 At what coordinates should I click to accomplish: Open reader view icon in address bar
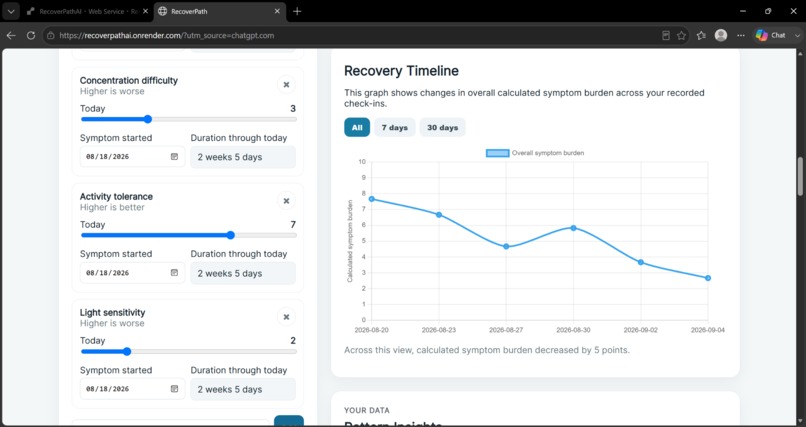[x=666, y=35]
